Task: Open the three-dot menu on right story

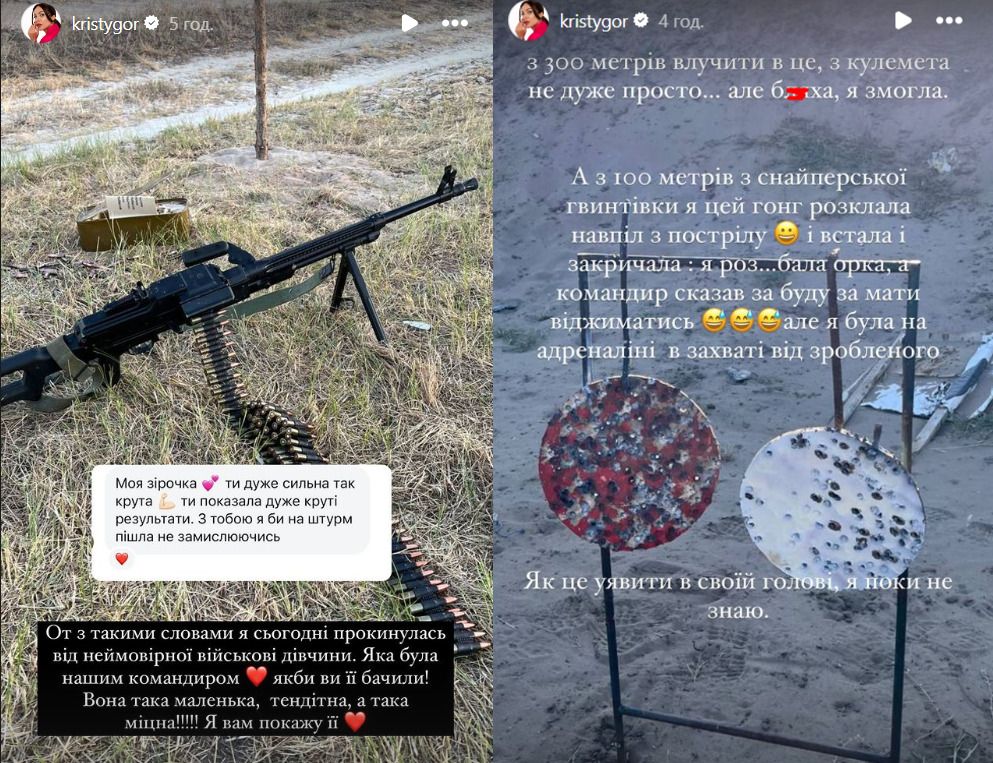Action: [x=949, y=21]
